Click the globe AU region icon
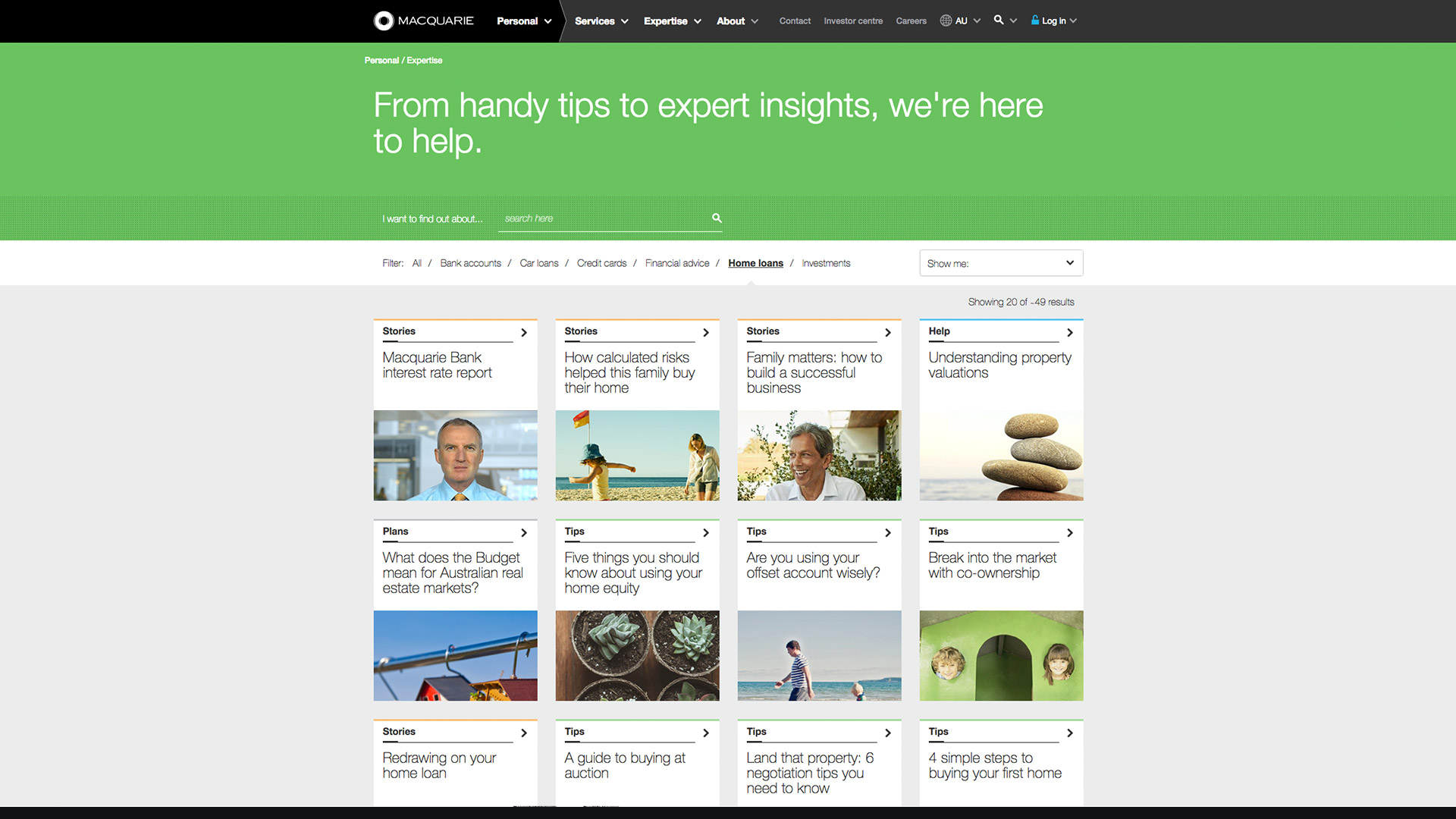The width and height of the screenshot is (1456, 819). (x=946, y=20)
